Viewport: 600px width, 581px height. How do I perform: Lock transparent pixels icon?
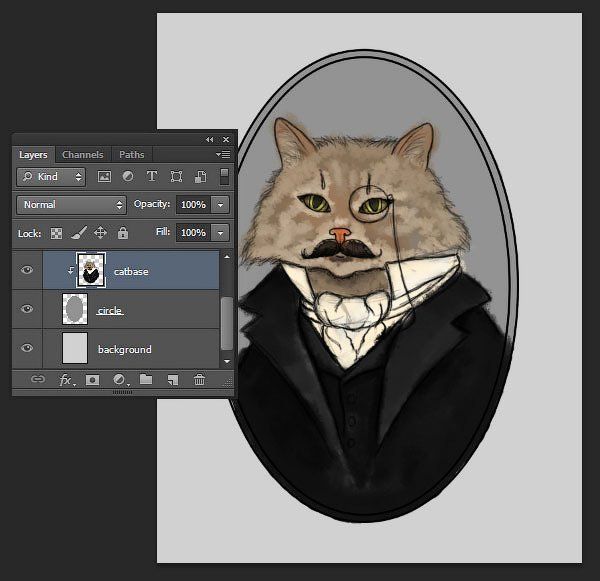point(56,233)
